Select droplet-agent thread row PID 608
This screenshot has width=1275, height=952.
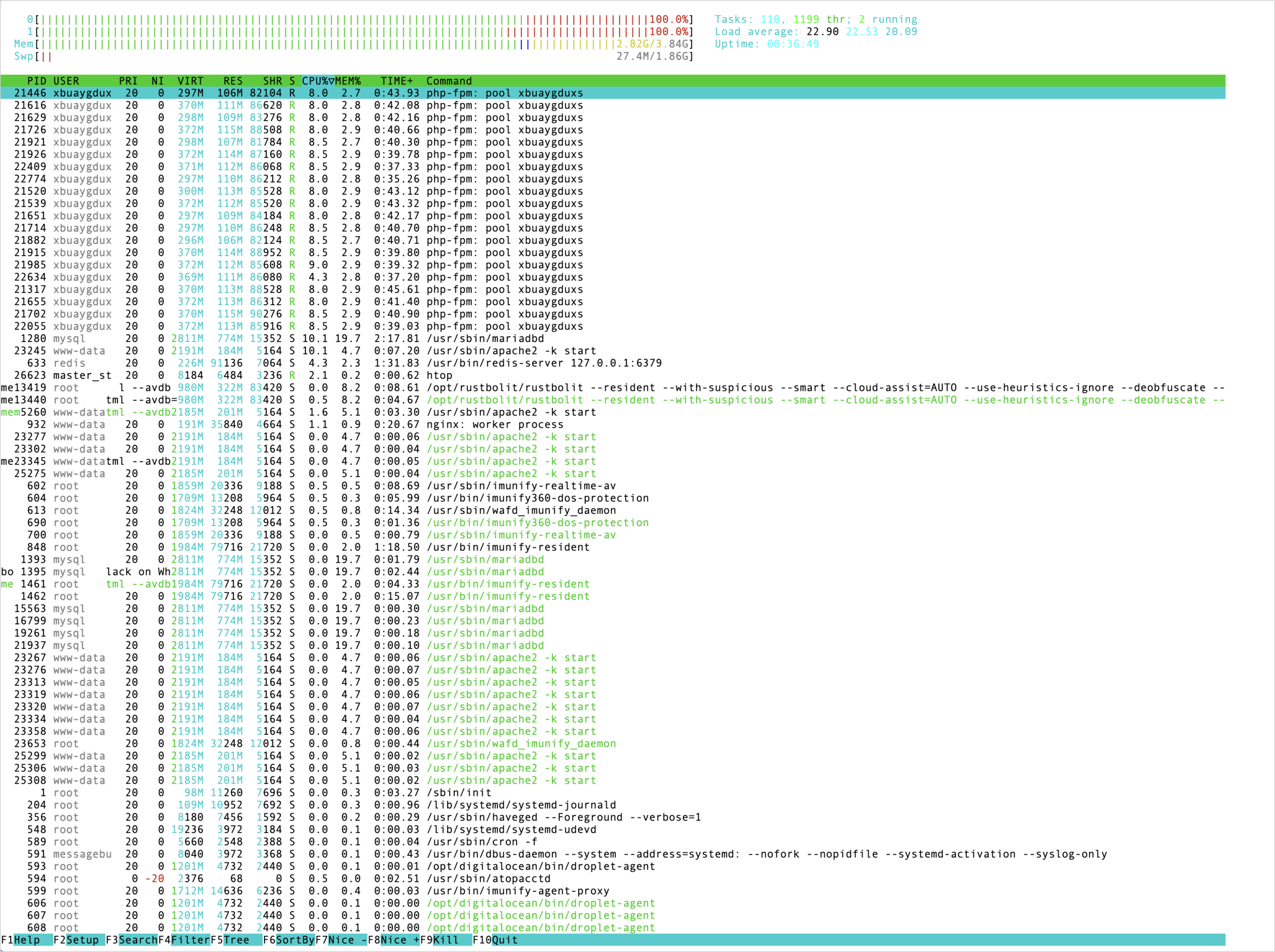pos(613,927)
